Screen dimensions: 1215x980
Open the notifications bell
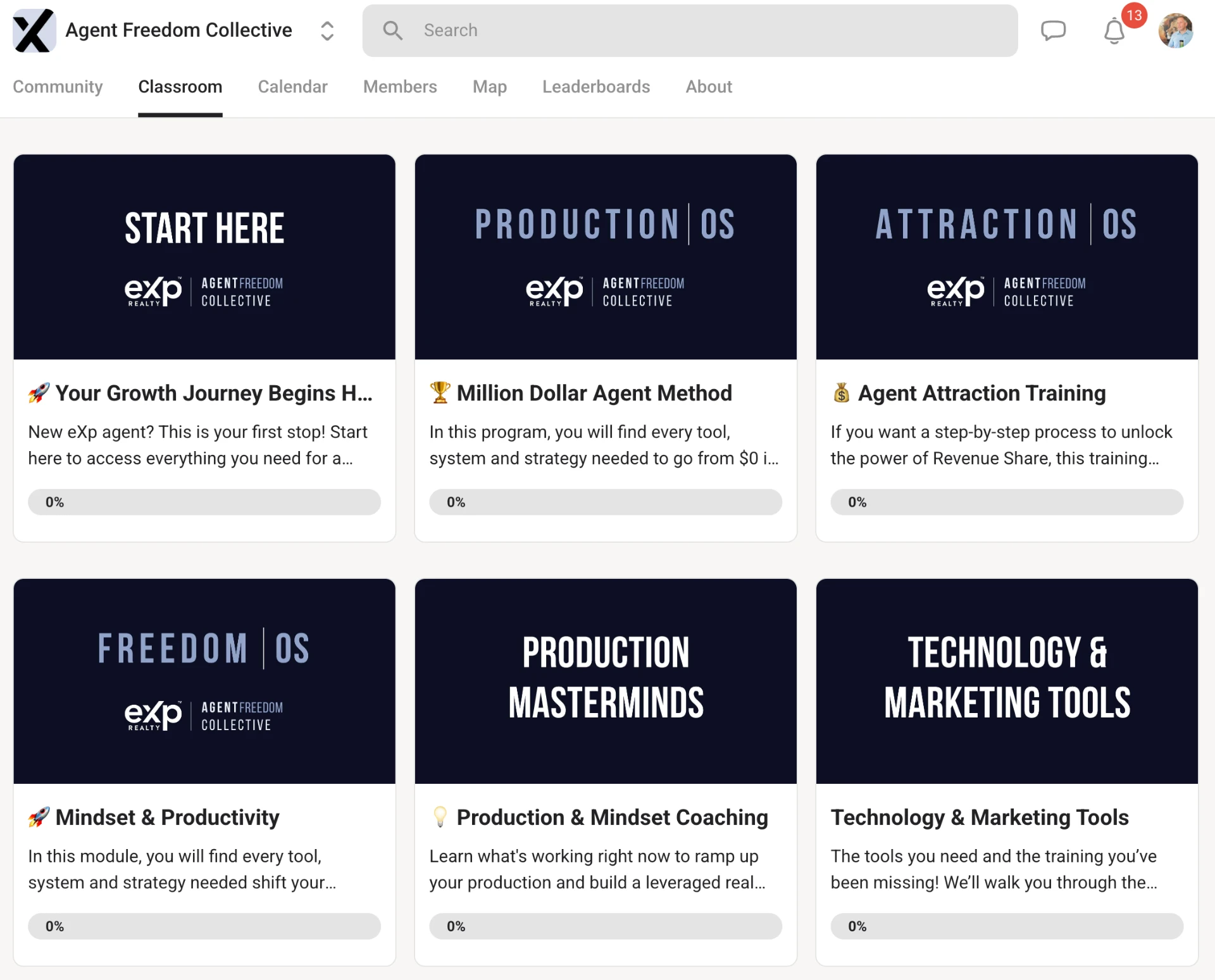1114,31
